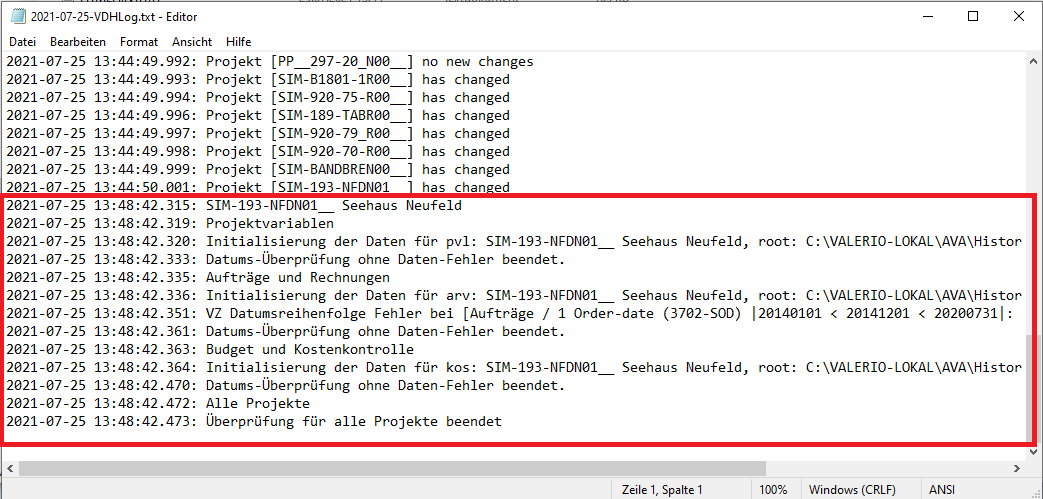Open the Datei menu

tap(22, 42)
